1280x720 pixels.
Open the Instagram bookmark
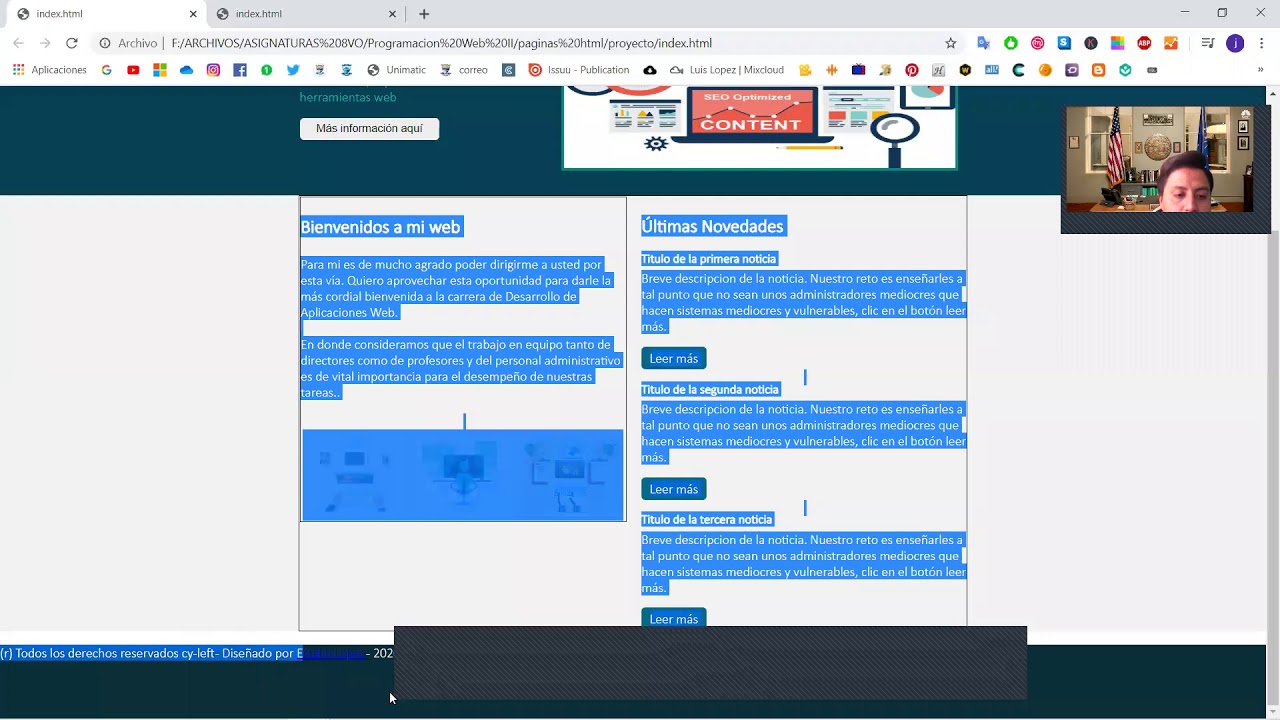(213, 70)
